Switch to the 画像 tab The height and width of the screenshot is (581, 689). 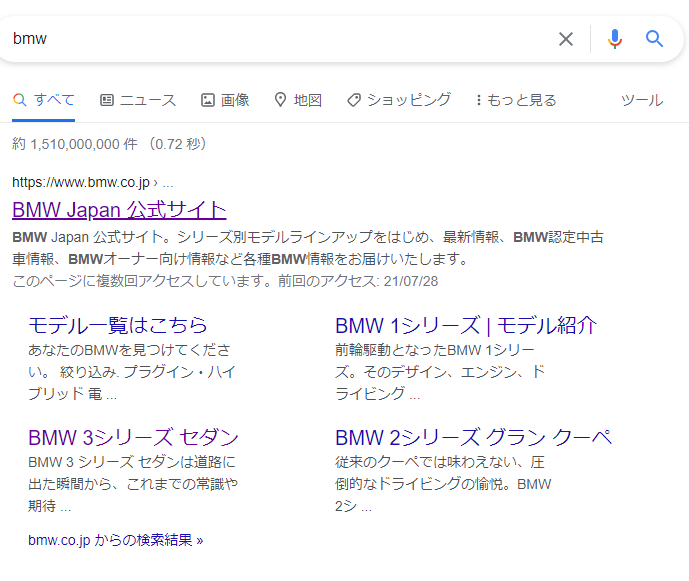(225, 100)
